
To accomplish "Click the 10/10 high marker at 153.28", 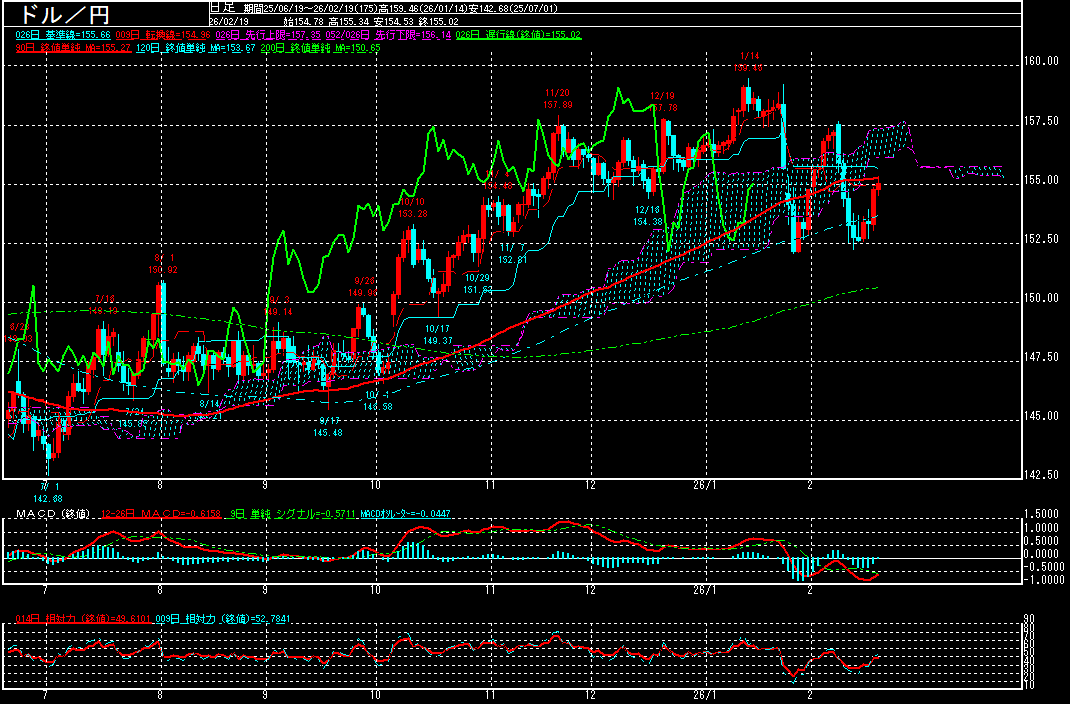I will pyautogui.click(x=412, y=207).
